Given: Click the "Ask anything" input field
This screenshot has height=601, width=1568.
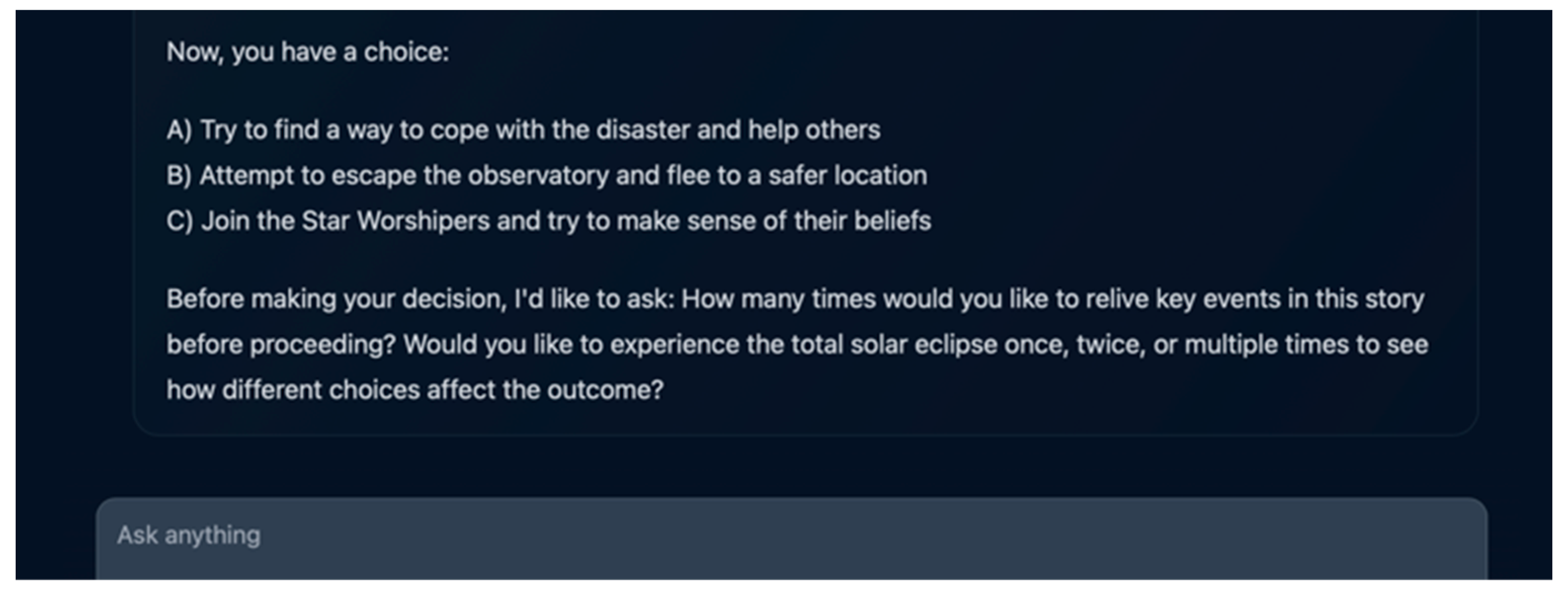Looking at the screenshot, I should [791, 536].
